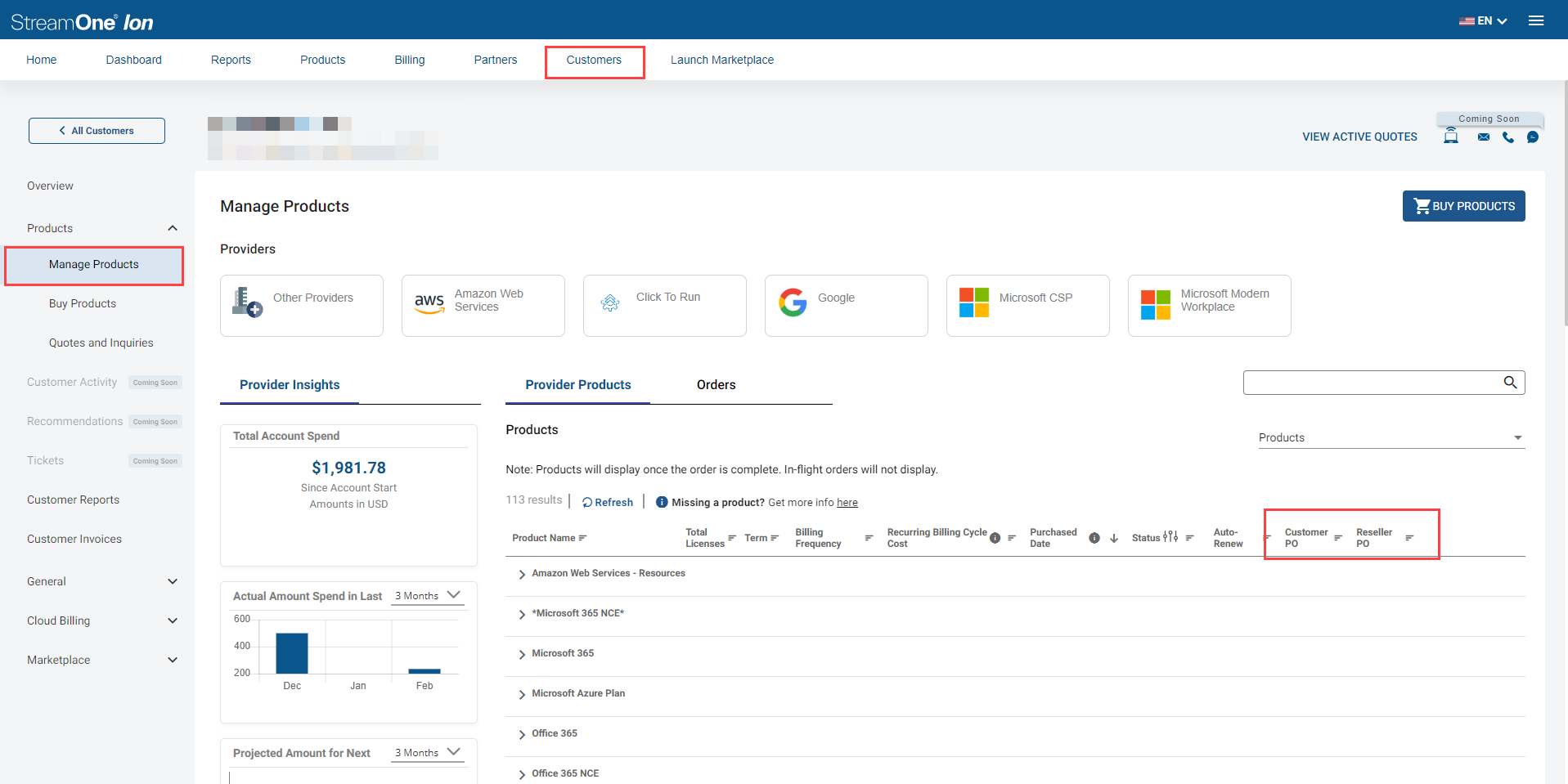Expand the Cloud Billing sidebar section
The image size is (1568, 784).
(173, 620)
